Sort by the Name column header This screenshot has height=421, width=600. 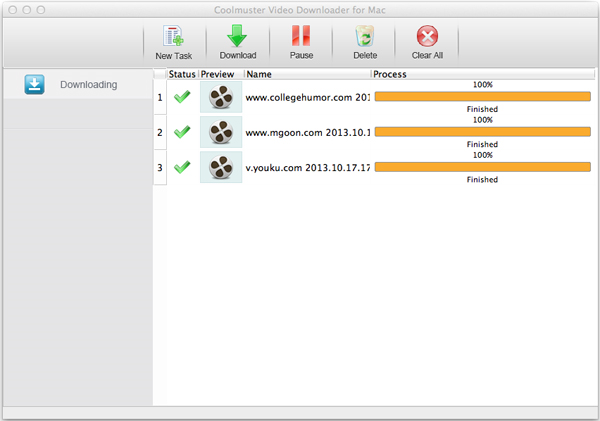[306, 74]
